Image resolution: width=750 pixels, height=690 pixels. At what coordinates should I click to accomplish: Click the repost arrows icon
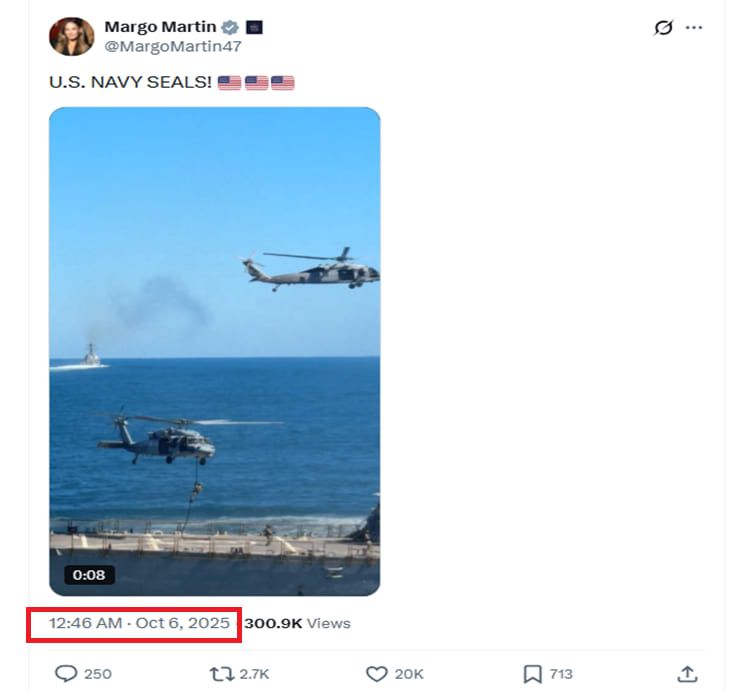[221, 674]
